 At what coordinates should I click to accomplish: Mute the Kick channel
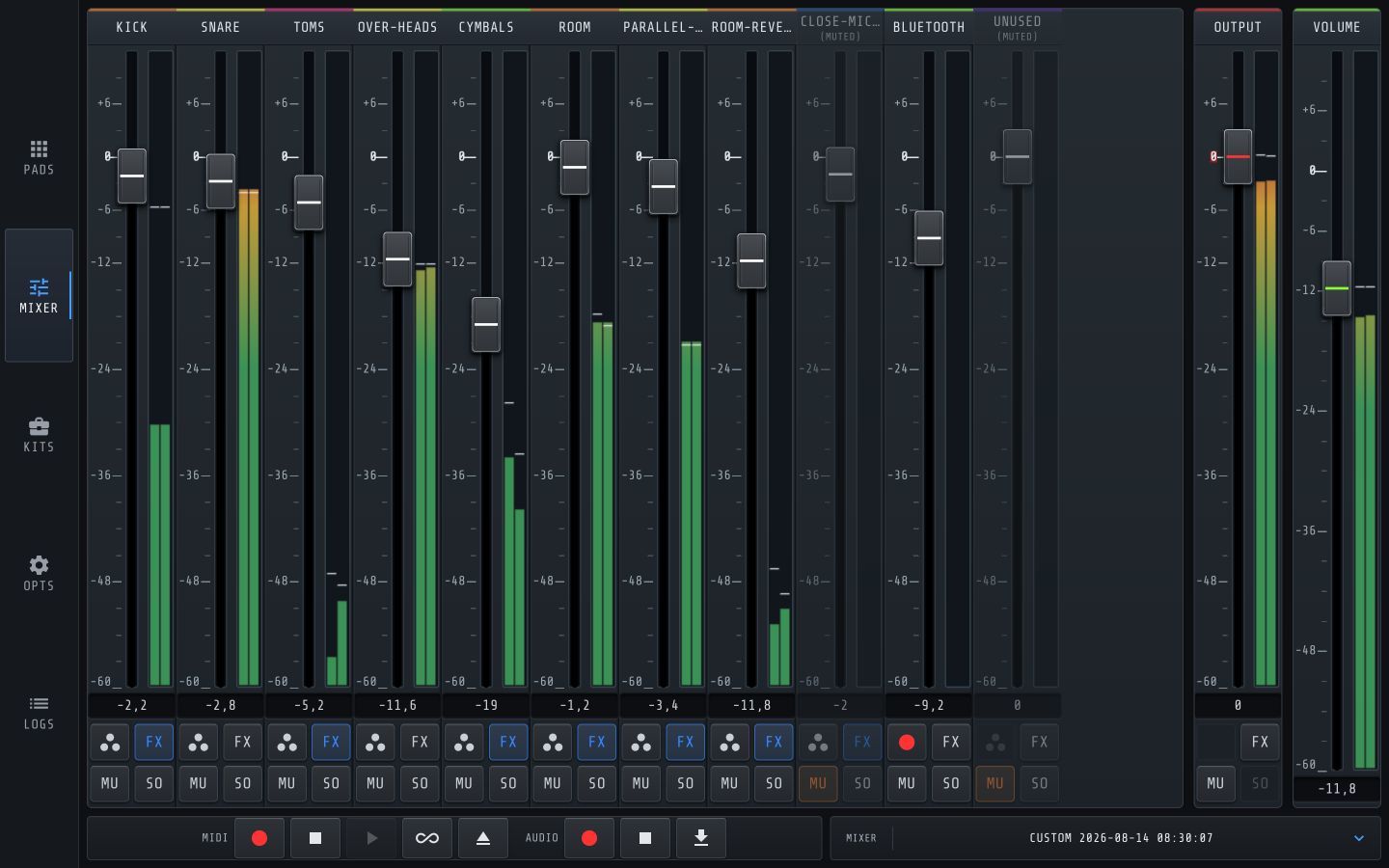point(110,784)
